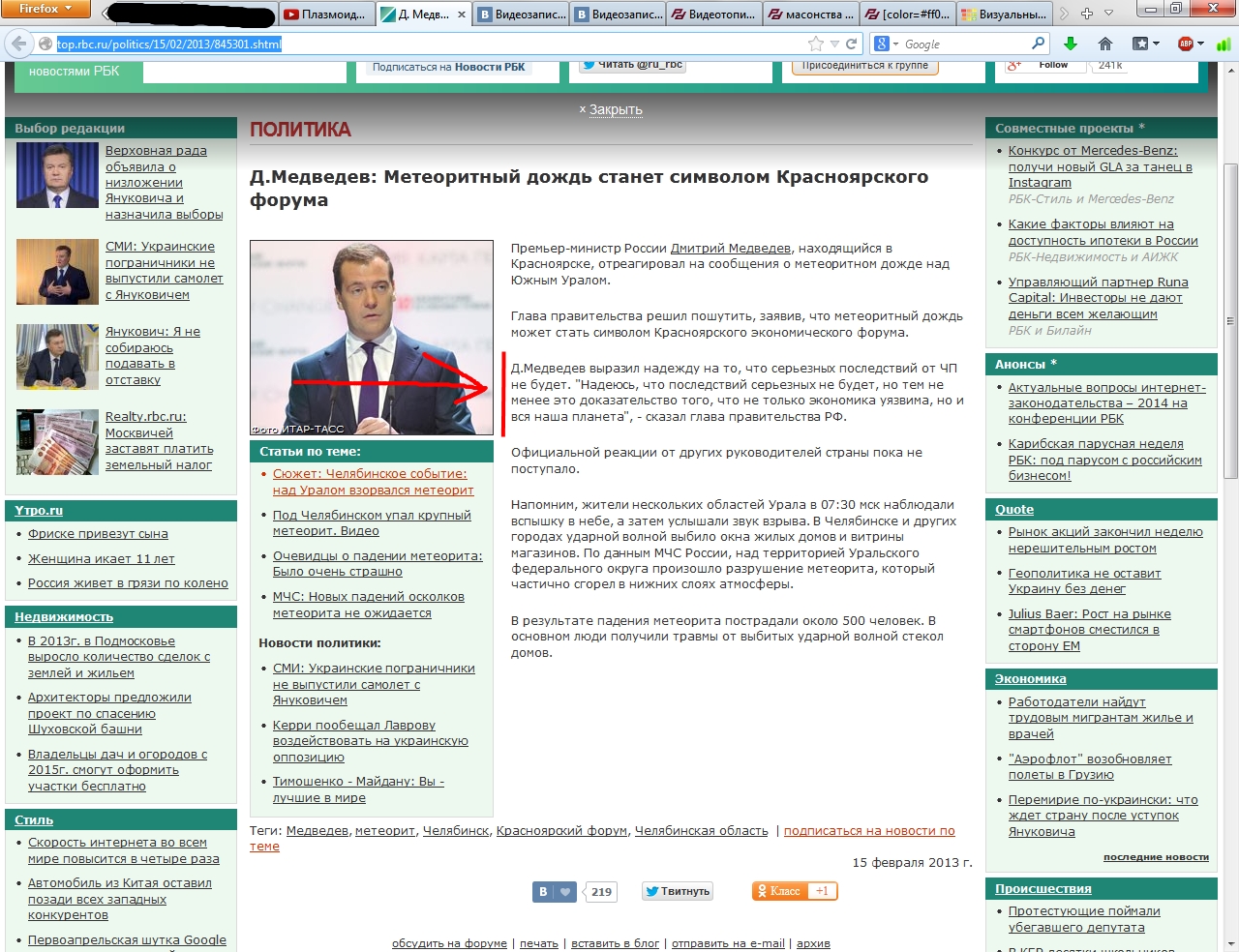The width and height of the screenshot is (1239, 952).
Task: Open the Дмитрий Медведев link in article
Action: 731,249
